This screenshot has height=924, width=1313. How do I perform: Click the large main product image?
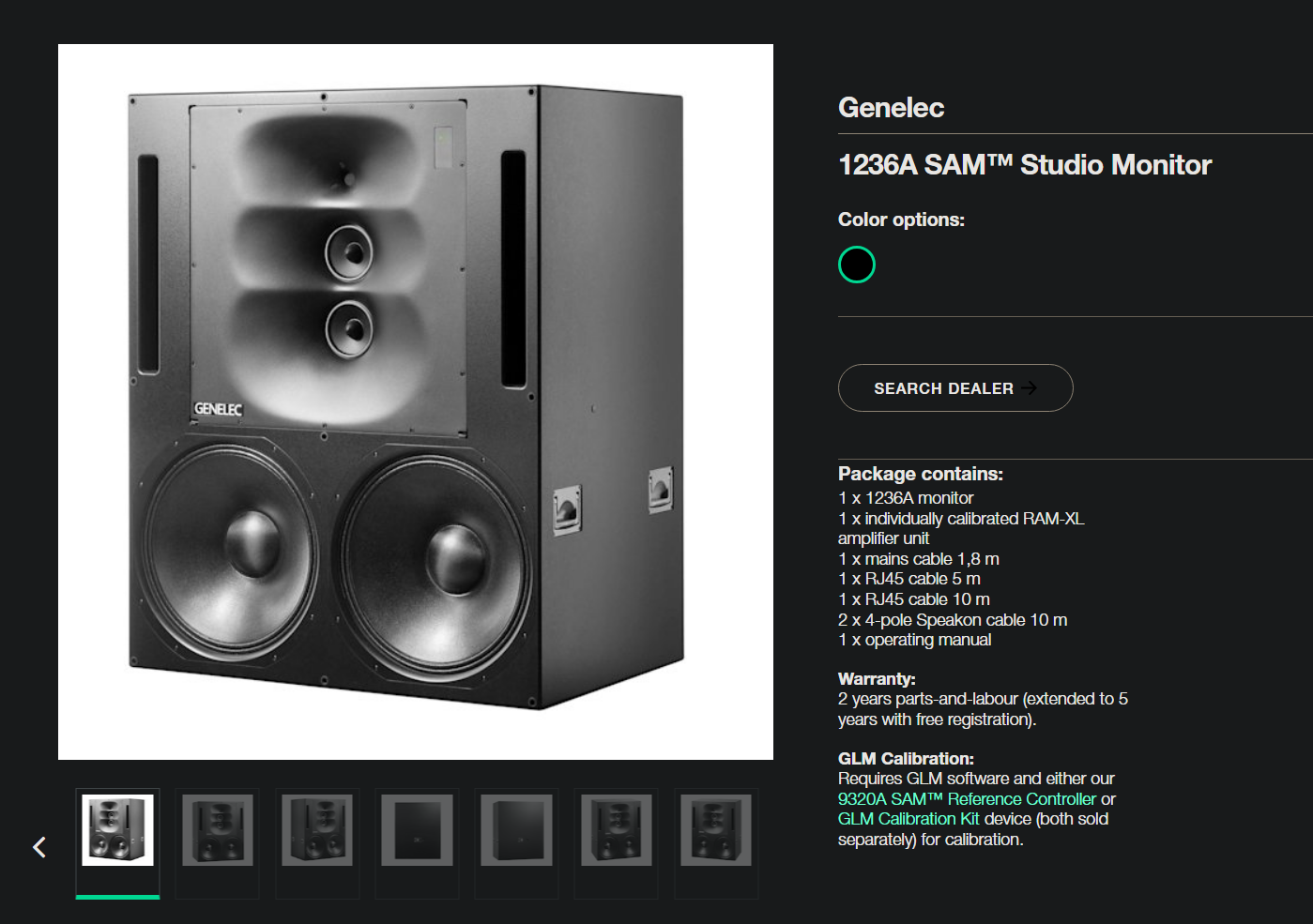(416, 399)
